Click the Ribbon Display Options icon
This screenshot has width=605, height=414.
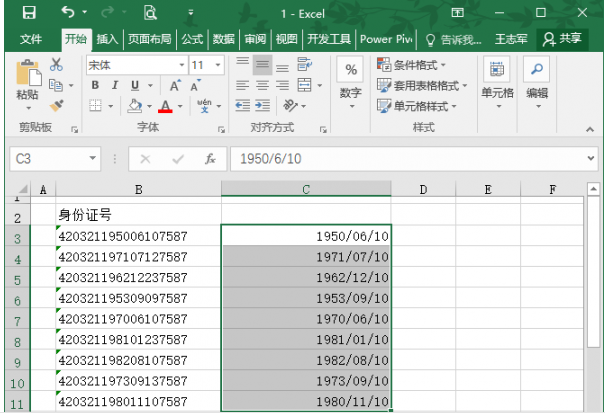(458, 13)
